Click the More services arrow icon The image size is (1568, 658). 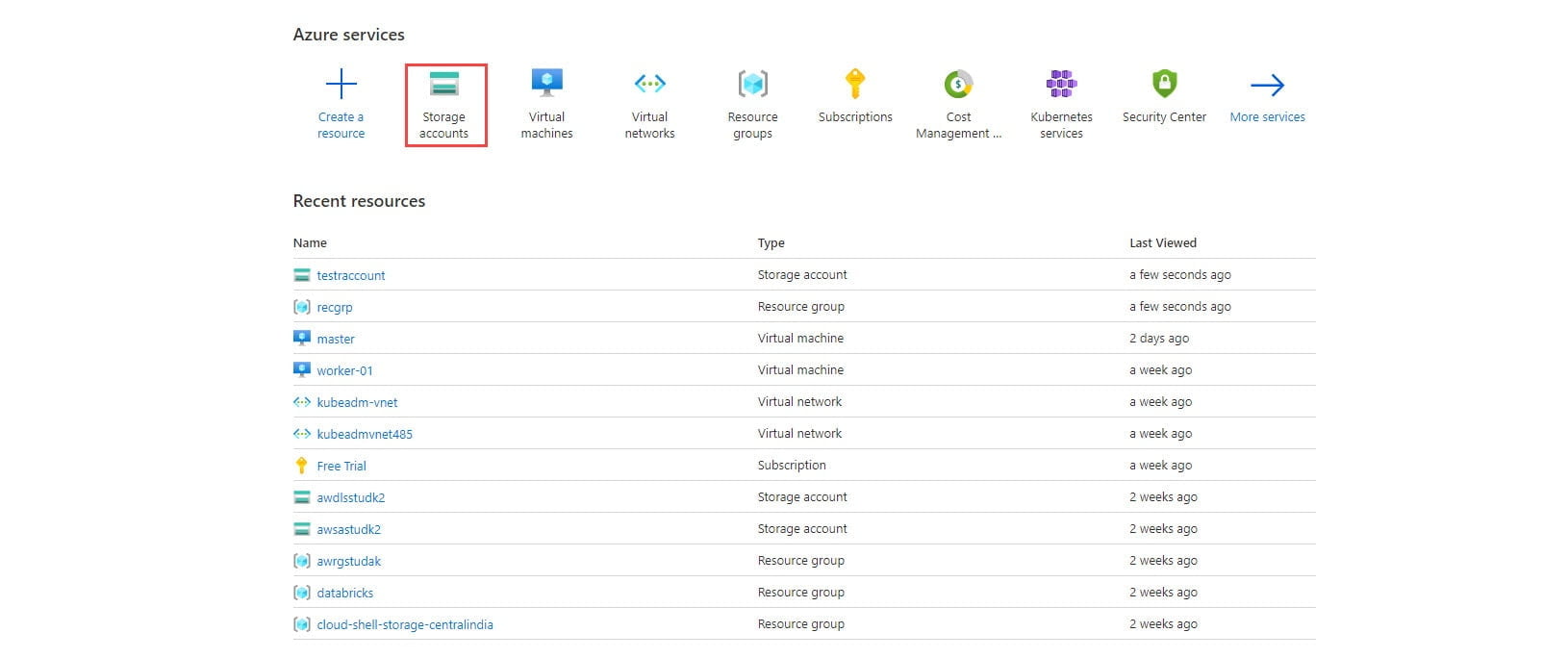tap(1267, 86)
